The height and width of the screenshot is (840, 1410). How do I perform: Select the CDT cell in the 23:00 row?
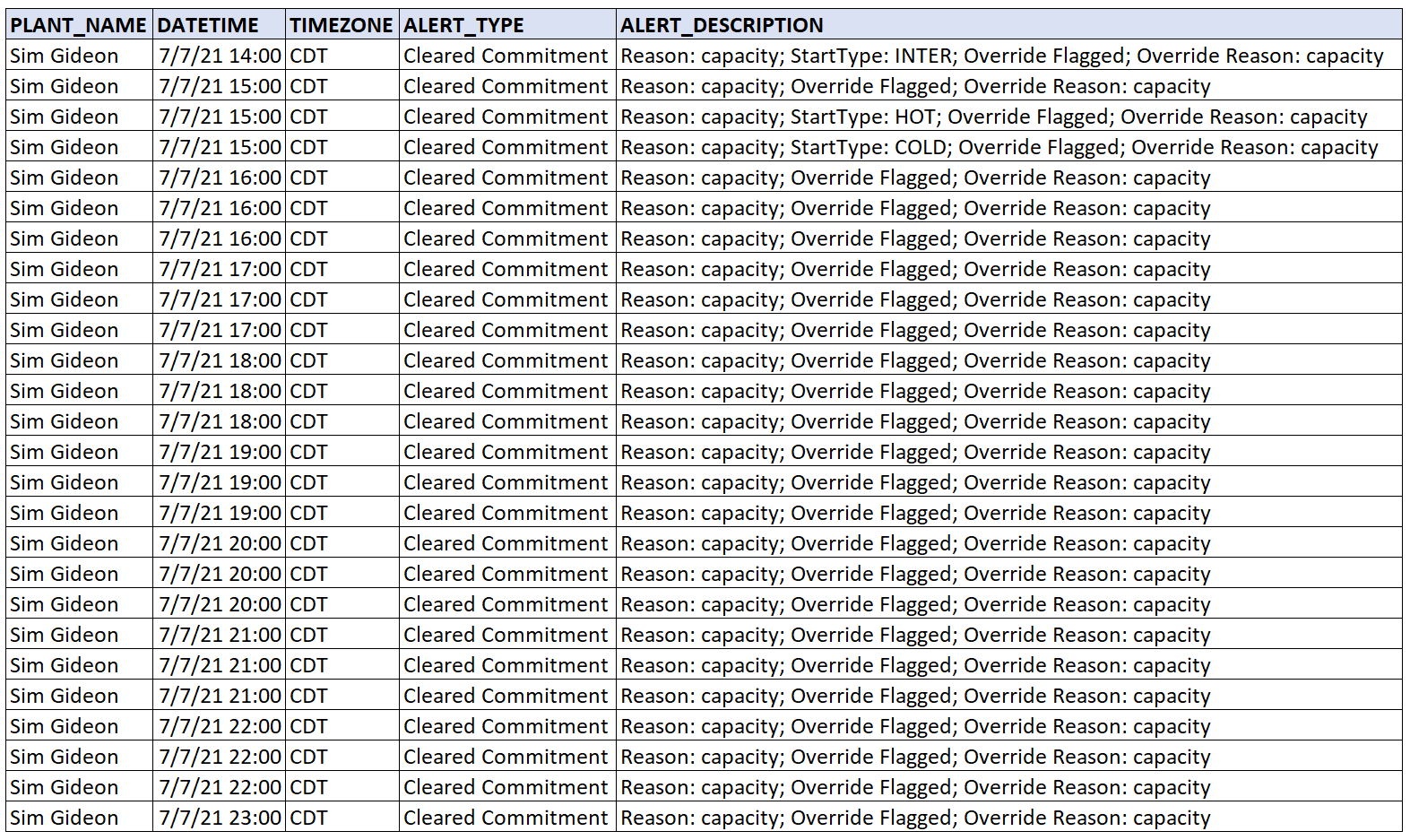[x=309, y=818]
